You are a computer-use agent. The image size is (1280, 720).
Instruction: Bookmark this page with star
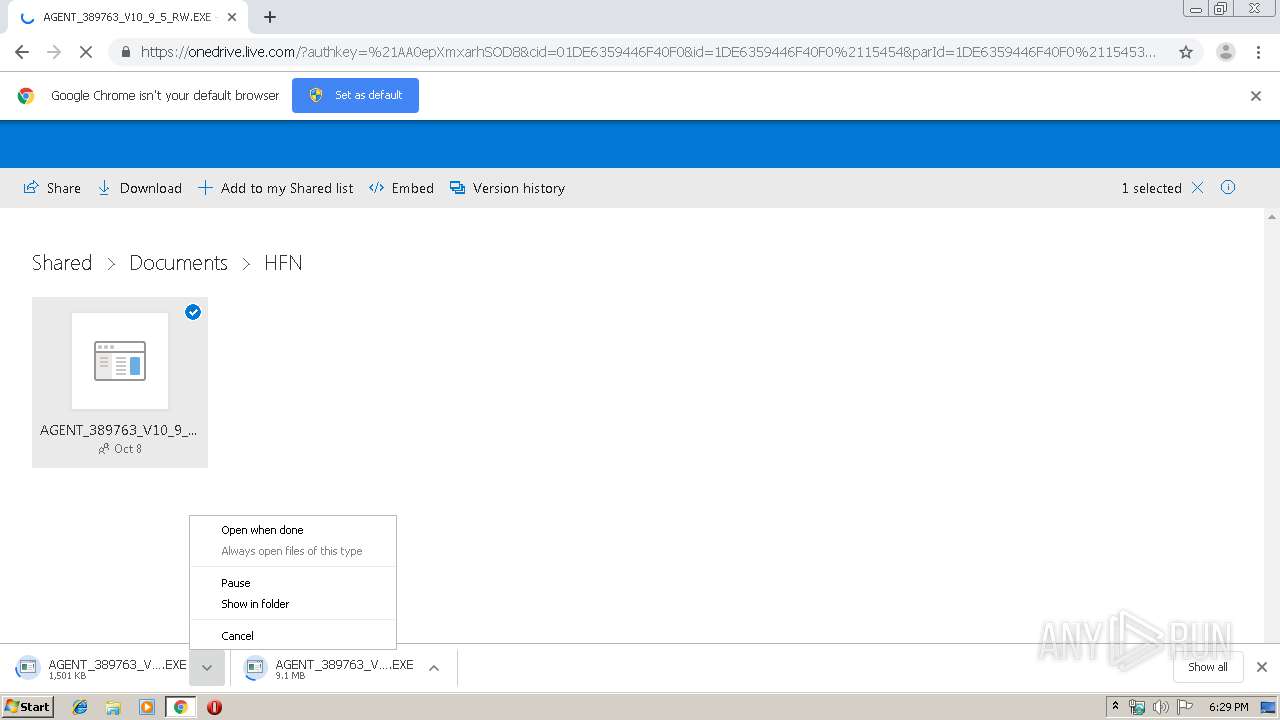[1186, 52]
